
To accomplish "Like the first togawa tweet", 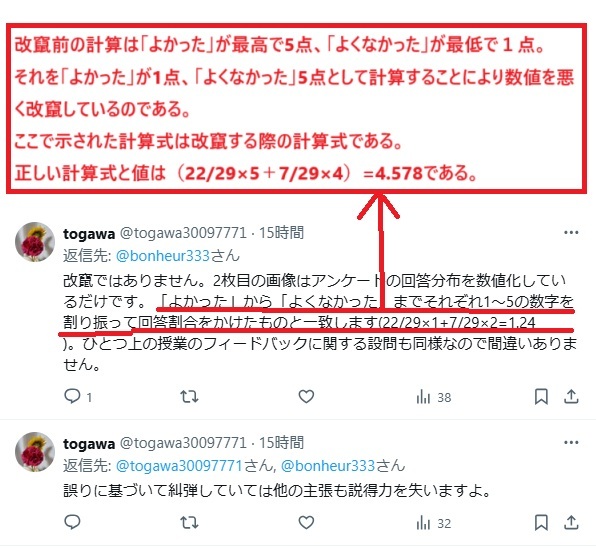I will 306,397.
